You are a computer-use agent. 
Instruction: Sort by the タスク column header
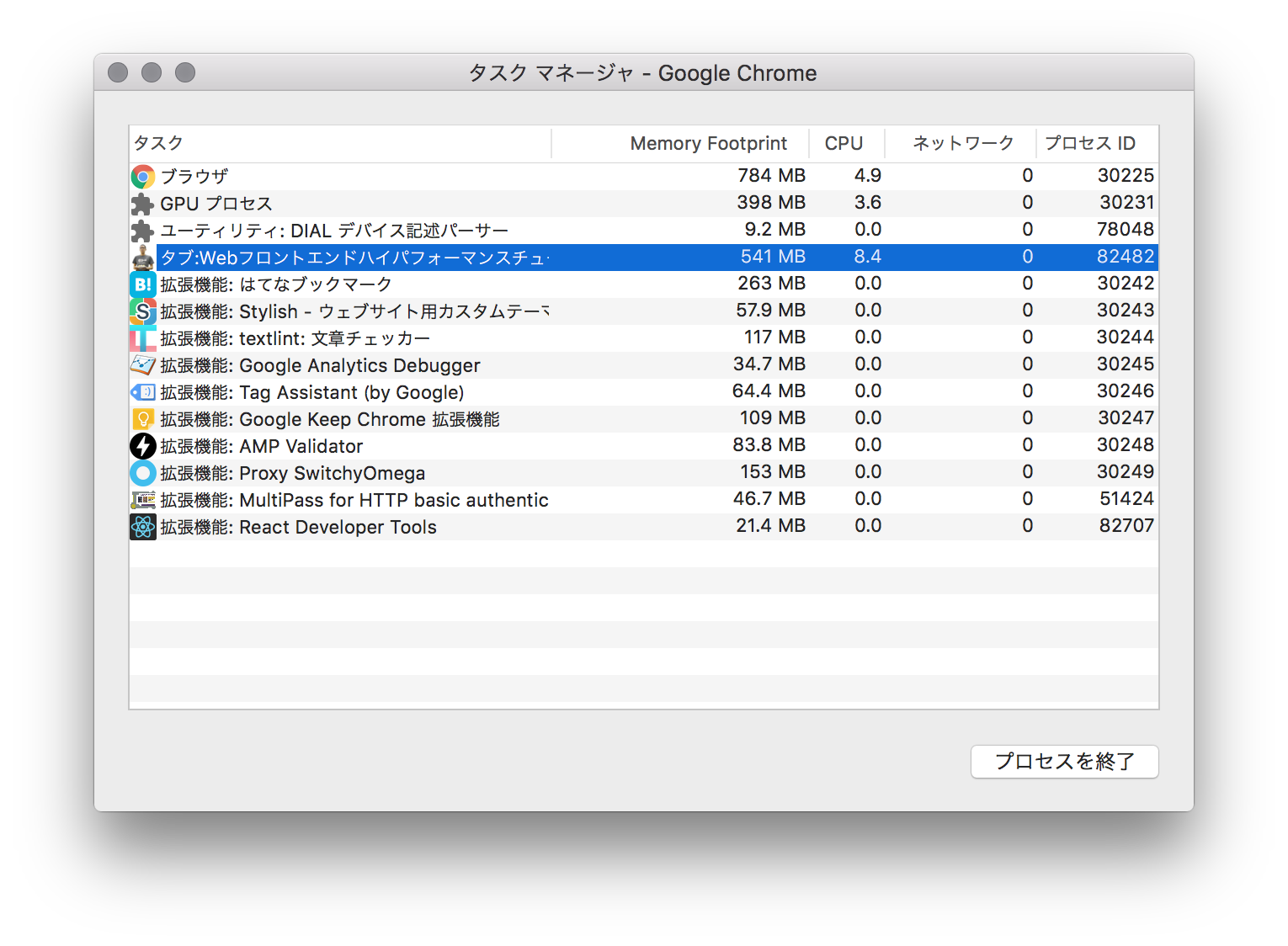click(341, 143)
